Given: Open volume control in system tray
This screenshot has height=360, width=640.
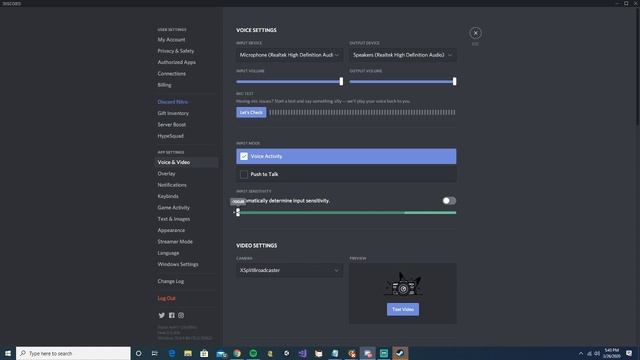Looking at the screenshot, I should coord(597,353).
